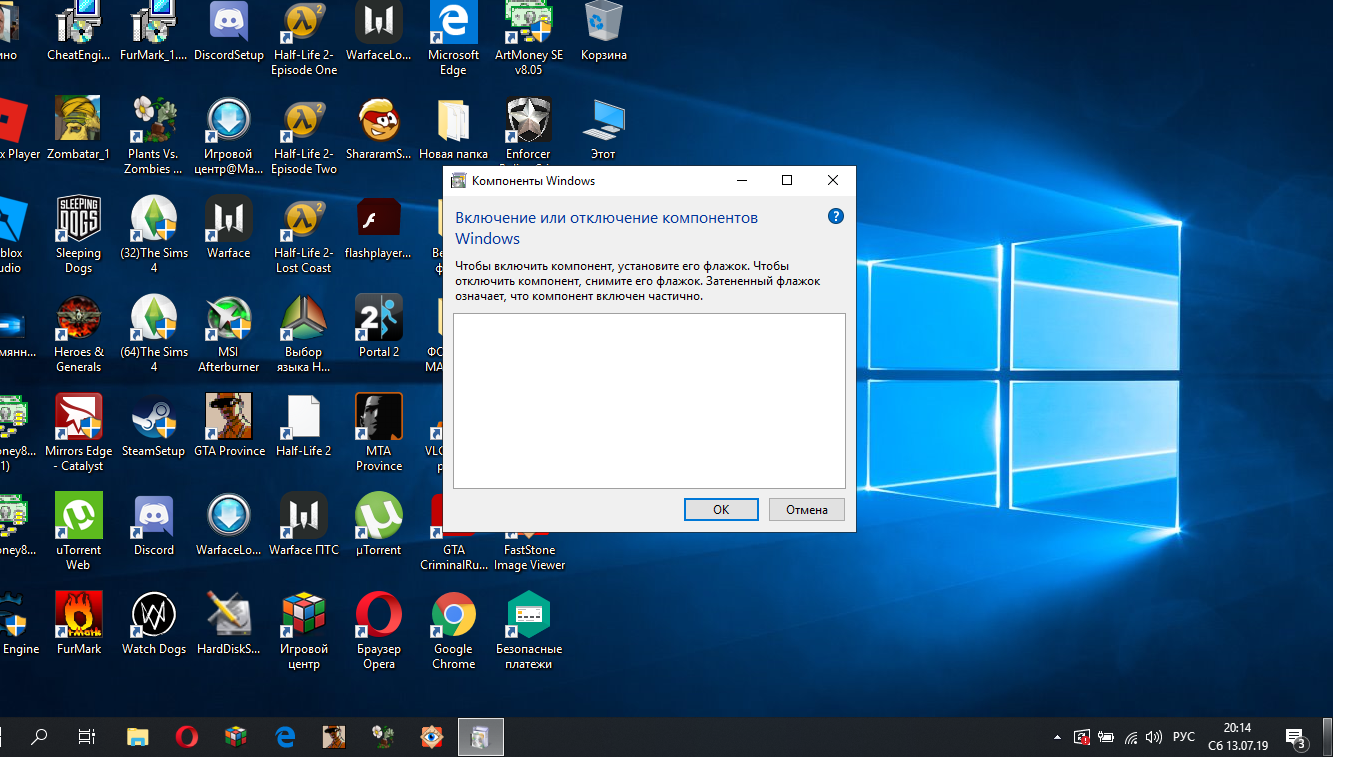Open Task View on the taskbar
1366x768 pixels.
click(87, 737)
